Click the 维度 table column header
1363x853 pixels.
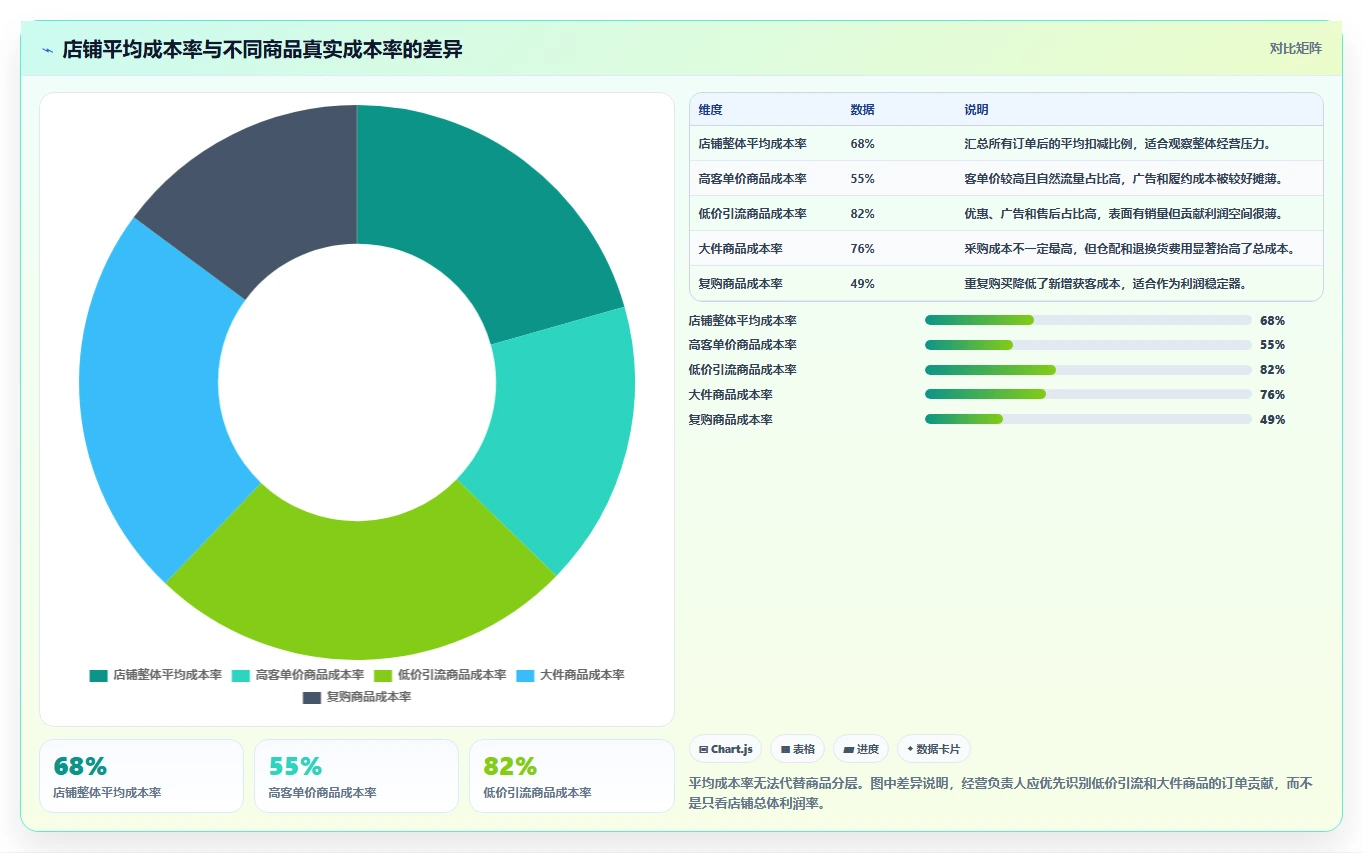coord(710,110)
